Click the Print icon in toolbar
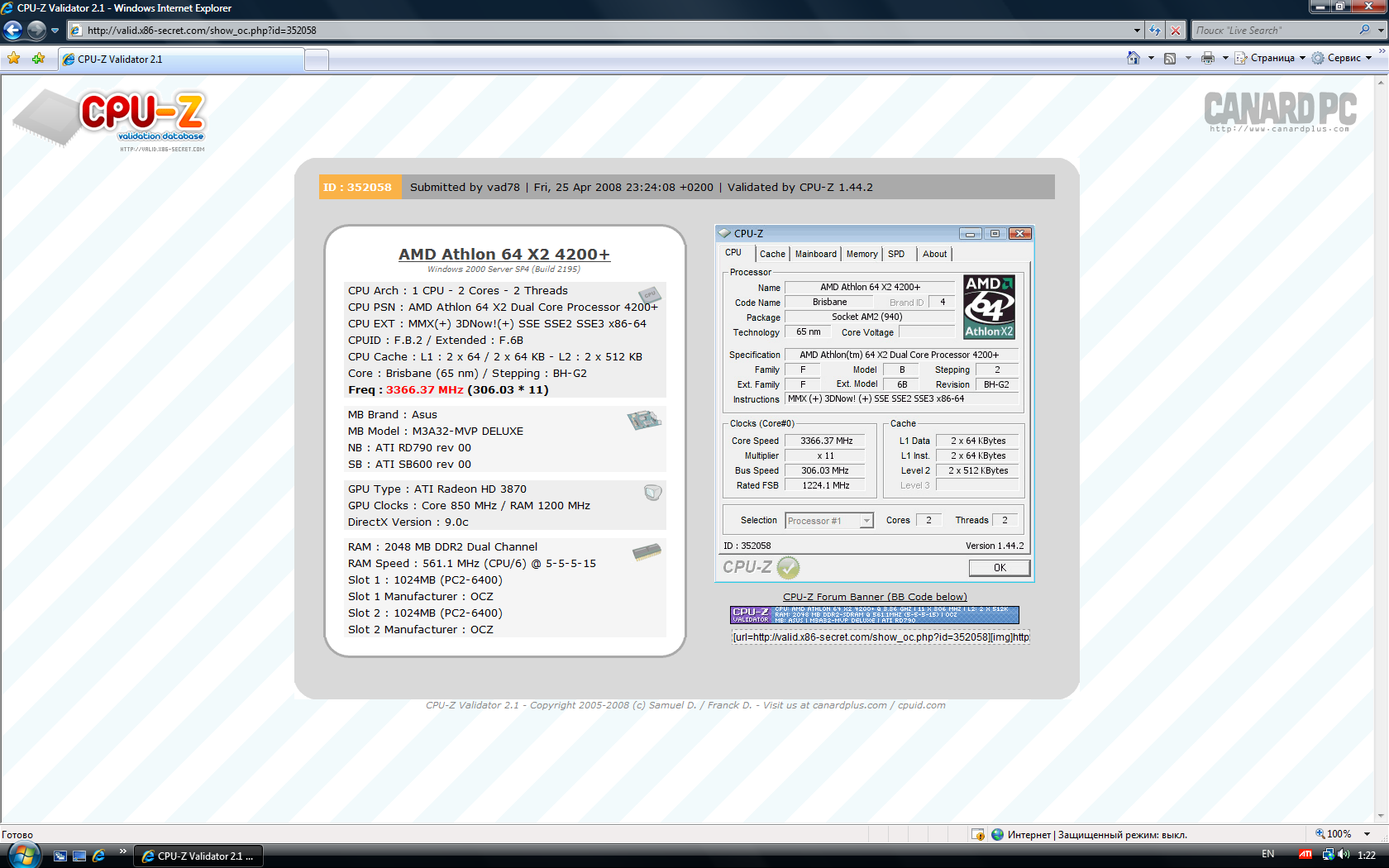The image size is (1389, 868). 1208,58
